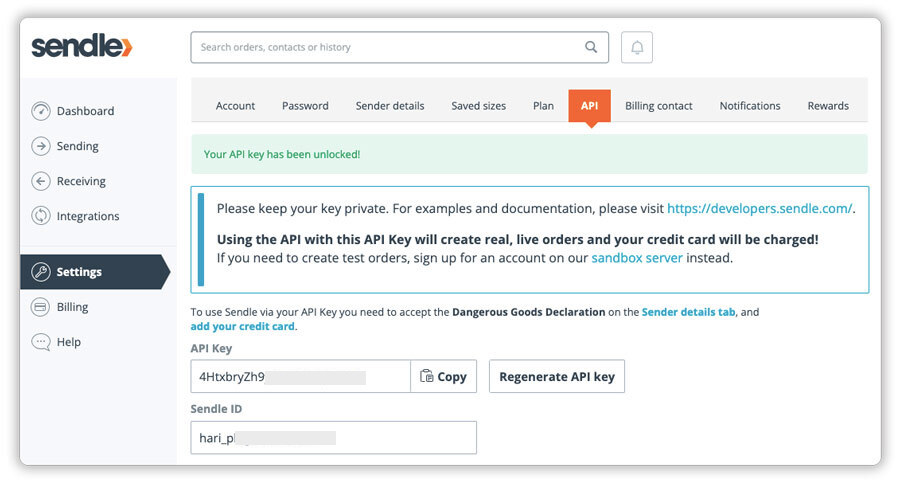Open the developers.sendle.com link
Screen dimensions: 900x481
coord(759,208)
